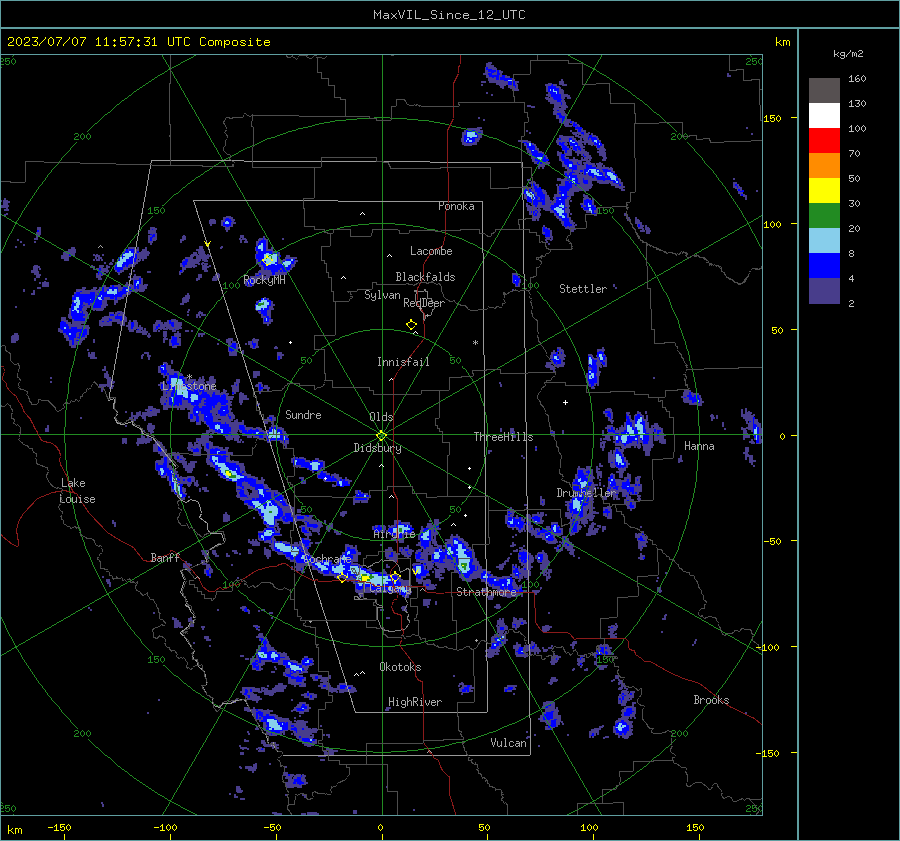Click the Lacombe city label

point(431,251)
